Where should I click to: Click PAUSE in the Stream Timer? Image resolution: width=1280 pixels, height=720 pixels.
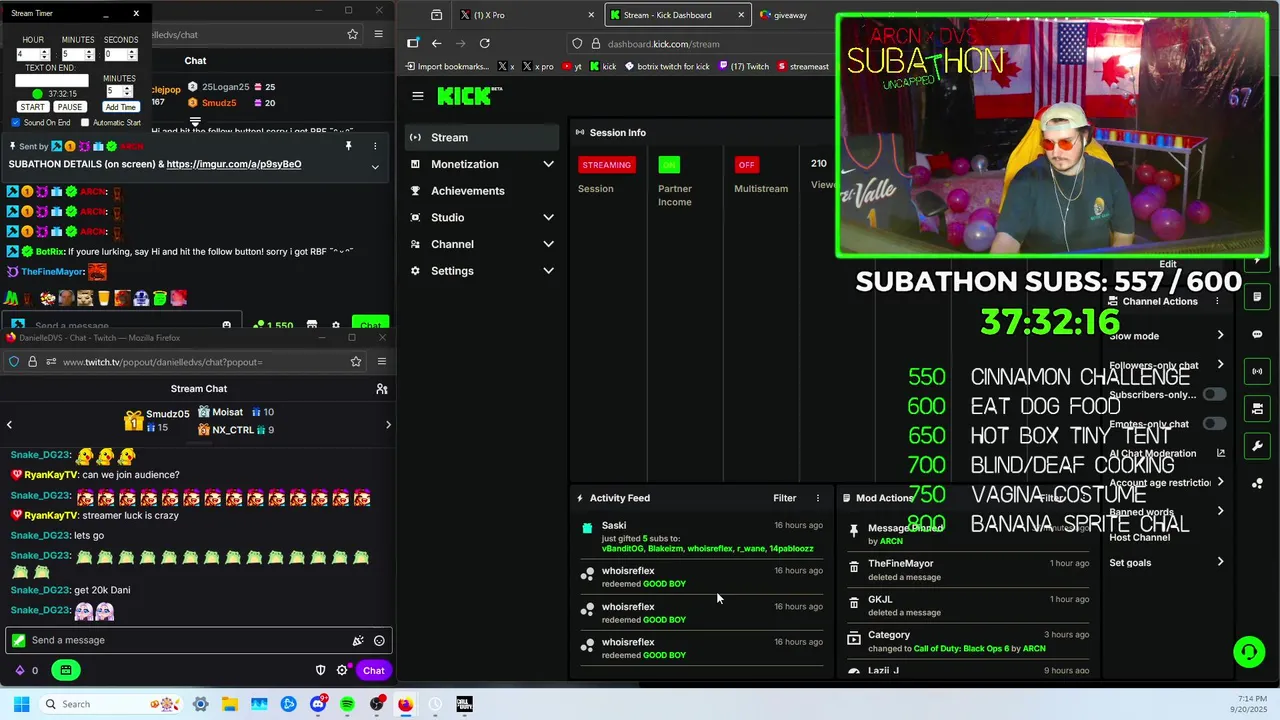(x=69, y=107)
